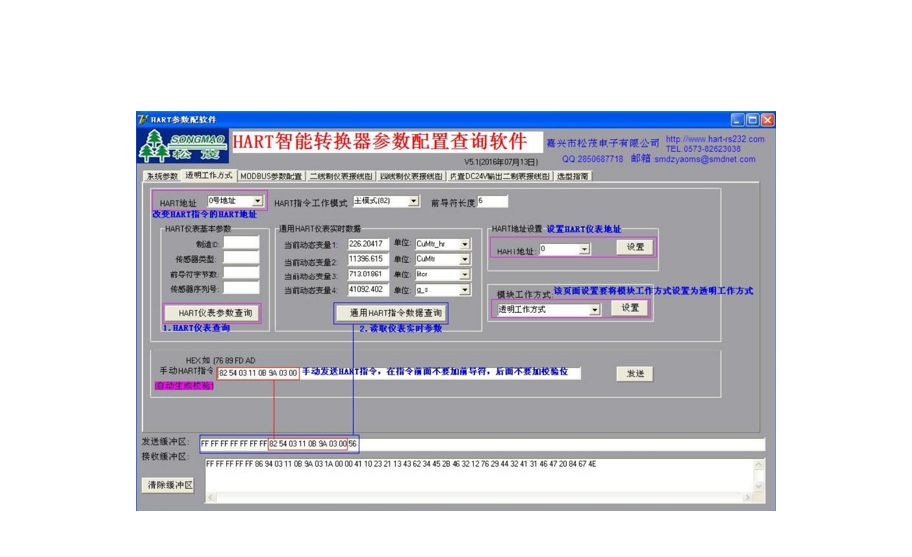Expand the CuMtr_hr unit dropdown for variable 1
This screenshot has height=557, width=912.
(x=464, y=244)
